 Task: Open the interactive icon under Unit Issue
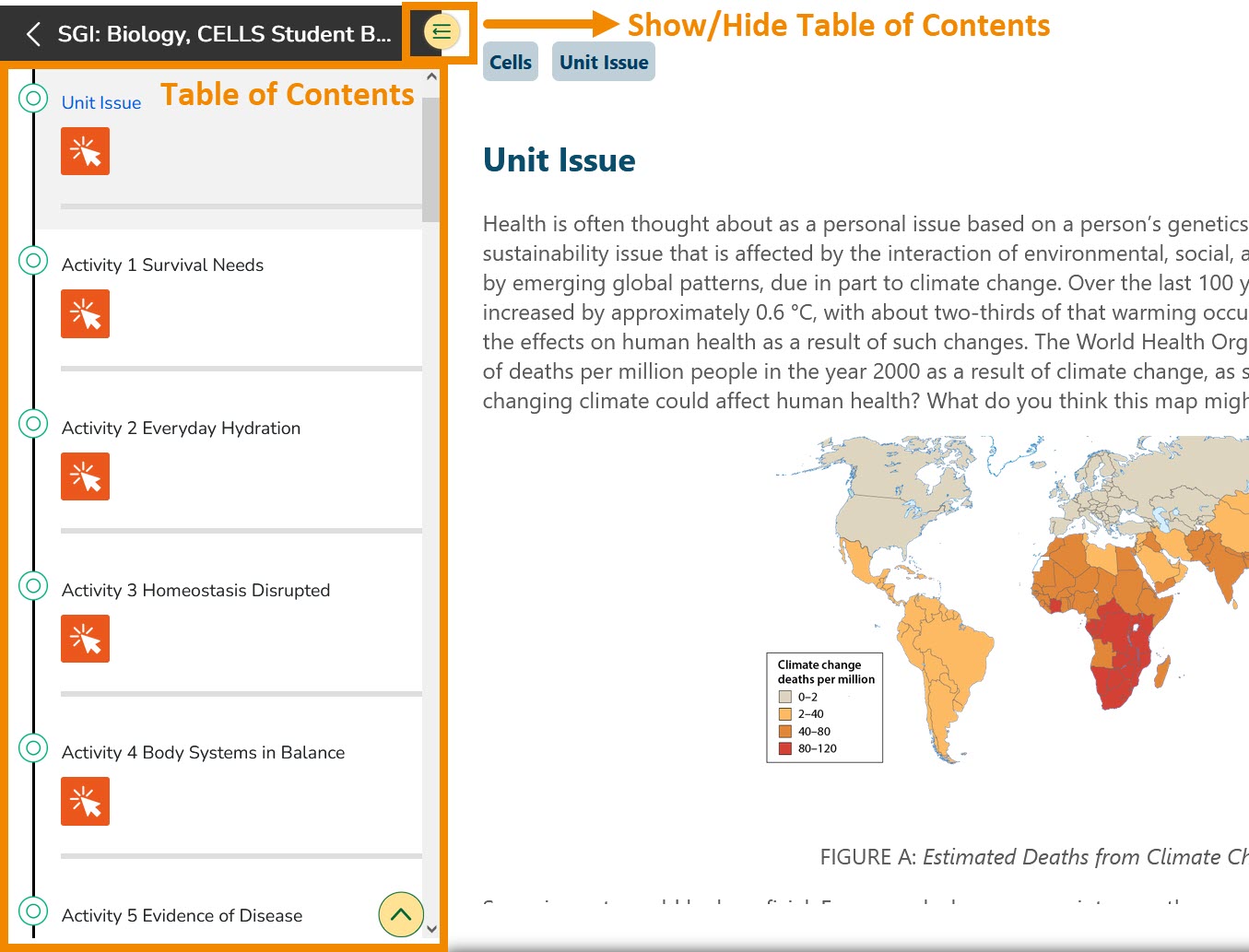tap(85, 151)
